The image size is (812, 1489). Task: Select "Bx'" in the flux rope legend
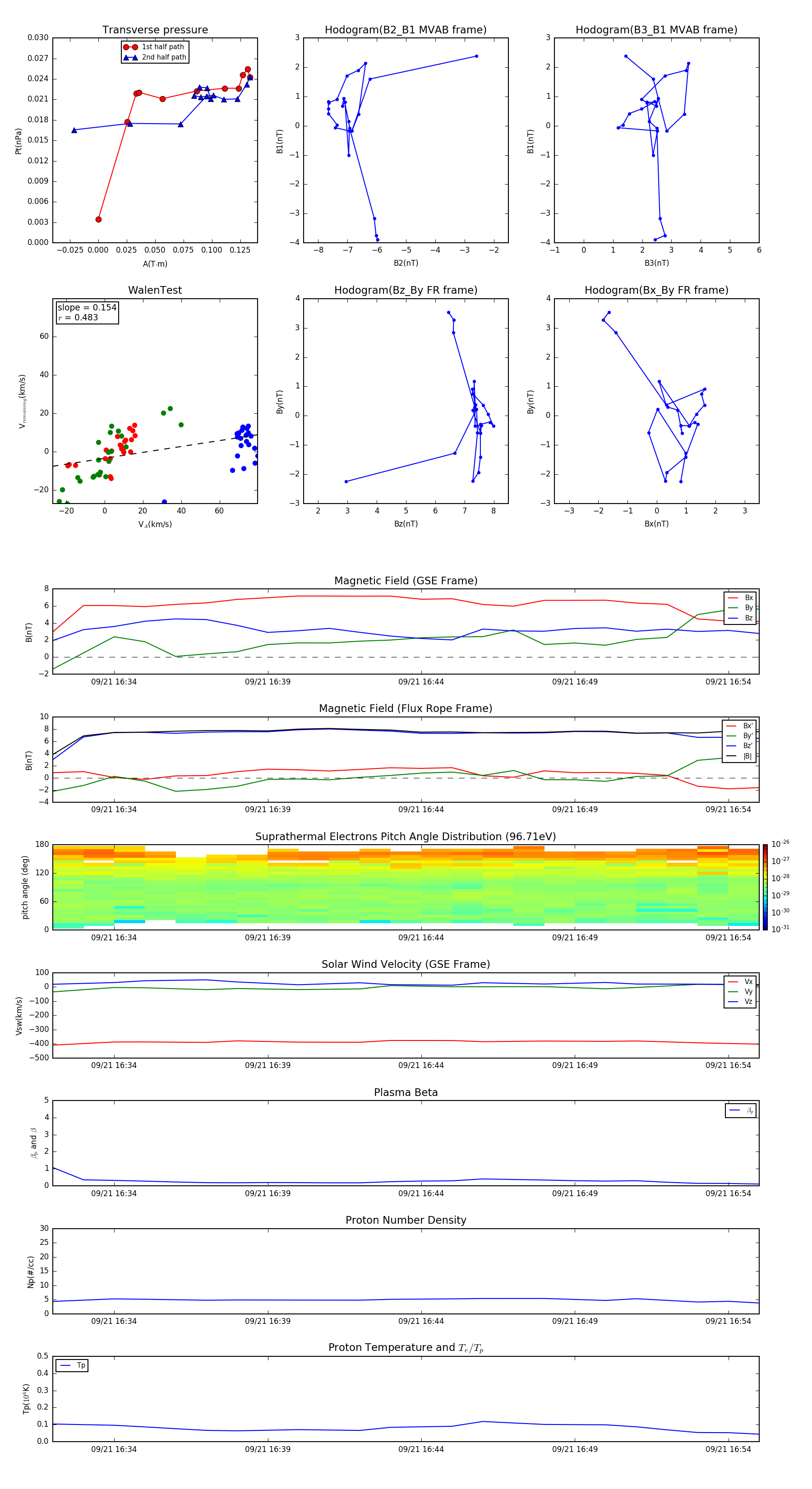point(739,726)
